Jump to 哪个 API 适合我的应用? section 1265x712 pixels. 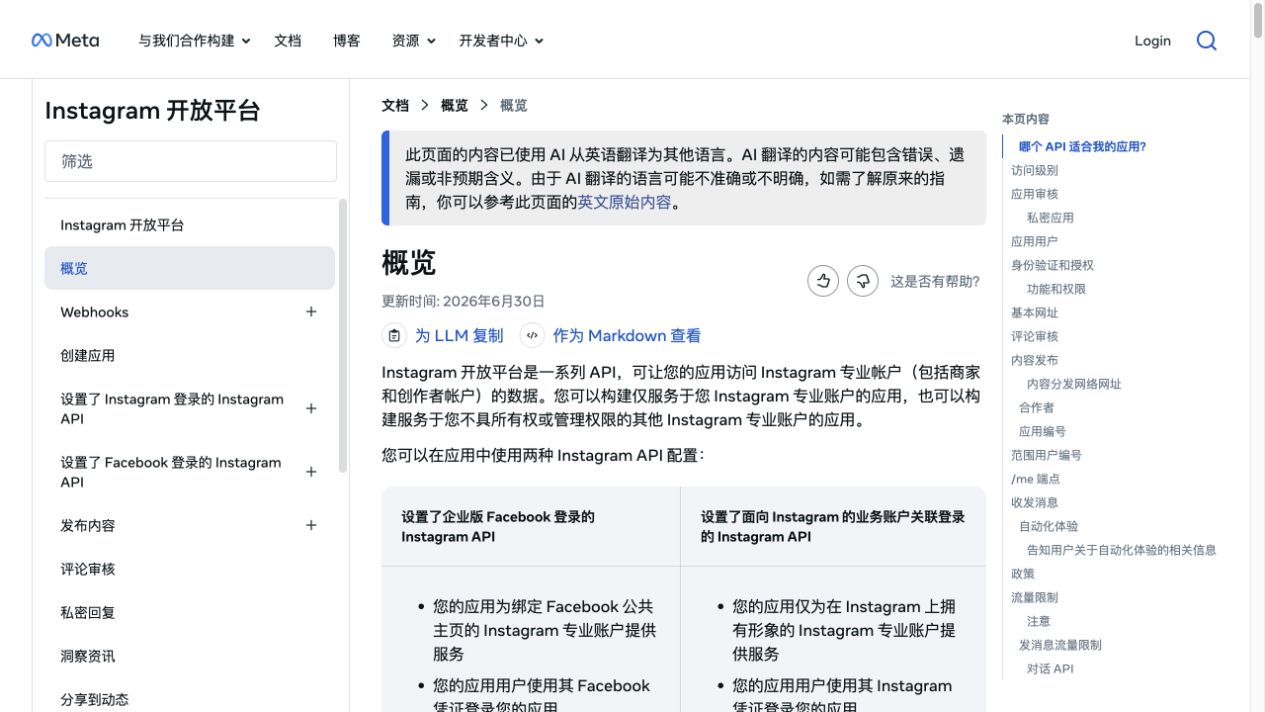pyautogui.click(x=1082, y=146)
